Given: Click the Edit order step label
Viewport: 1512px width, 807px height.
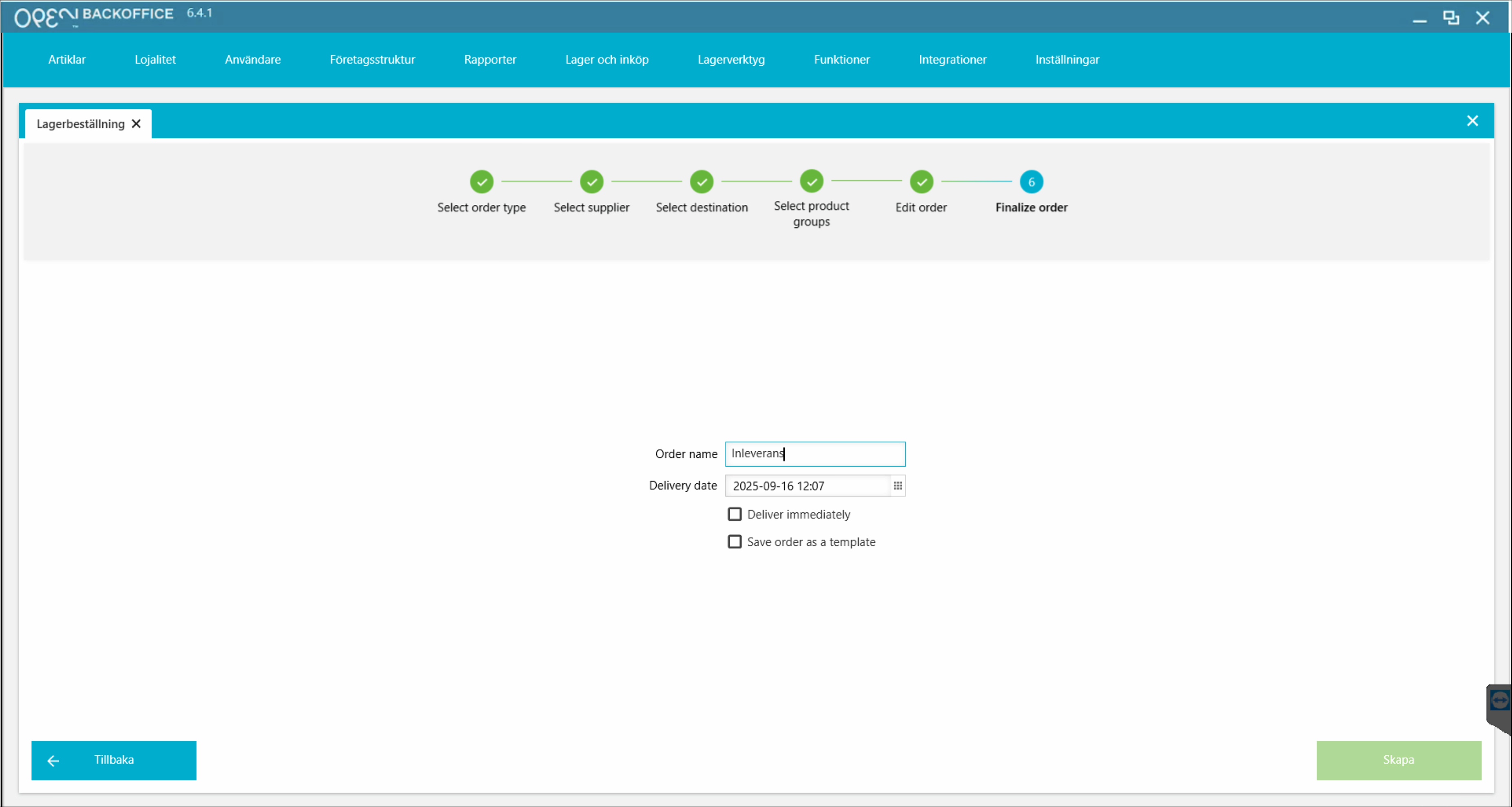Looking at the screenshot, I should 921,207.
